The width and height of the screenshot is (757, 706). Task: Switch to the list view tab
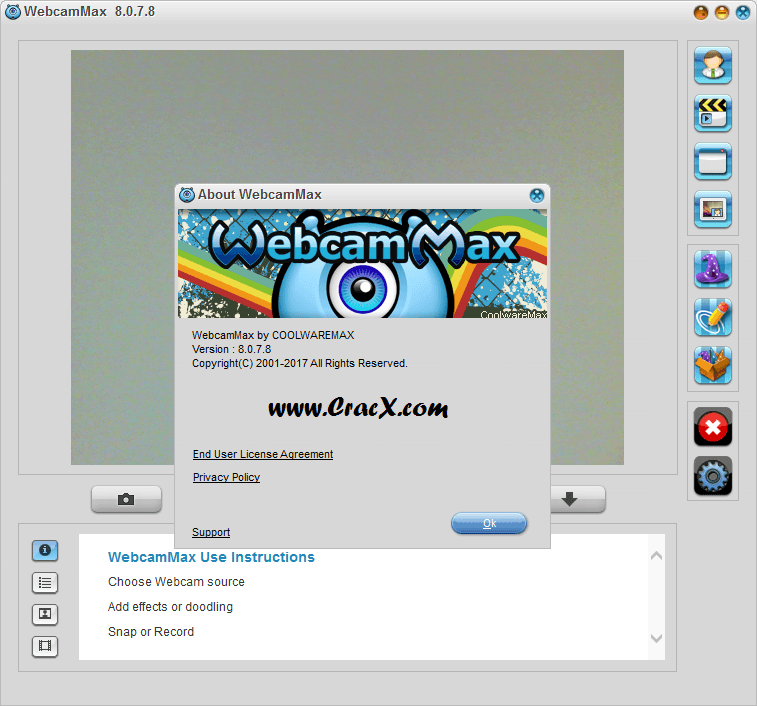tap(45, 582)
